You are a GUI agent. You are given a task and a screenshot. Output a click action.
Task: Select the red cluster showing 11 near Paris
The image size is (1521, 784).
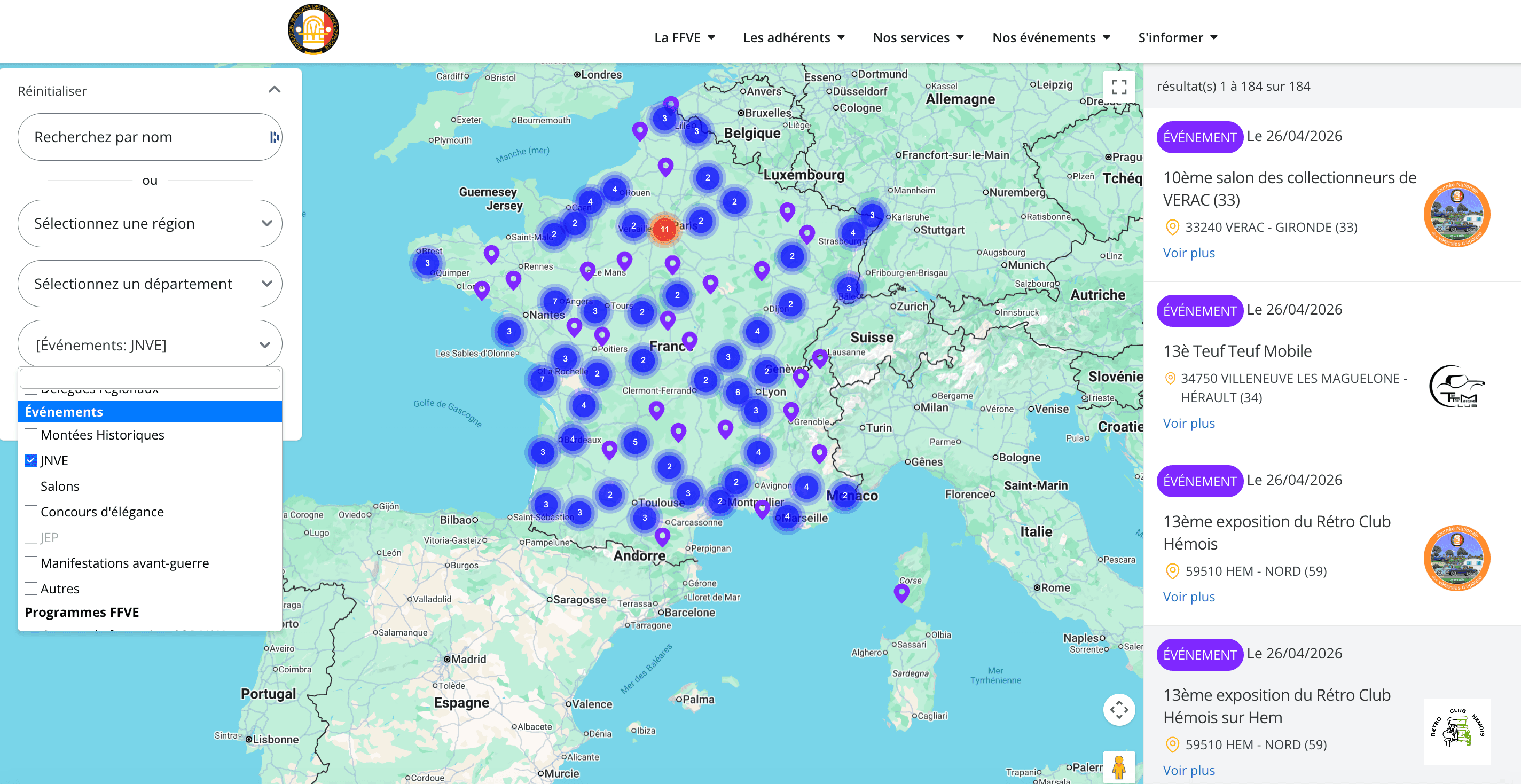664,229
